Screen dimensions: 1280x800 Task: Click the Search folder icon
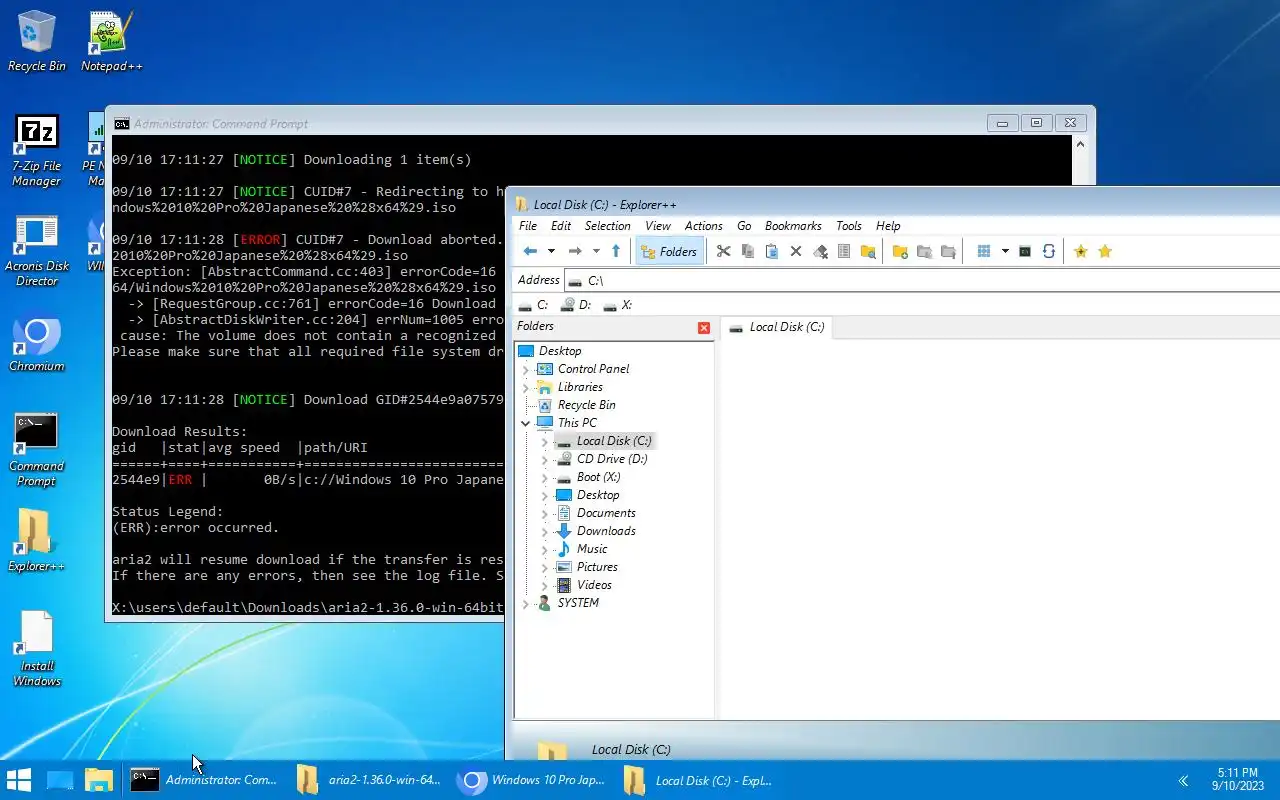(x=868, y=251)
